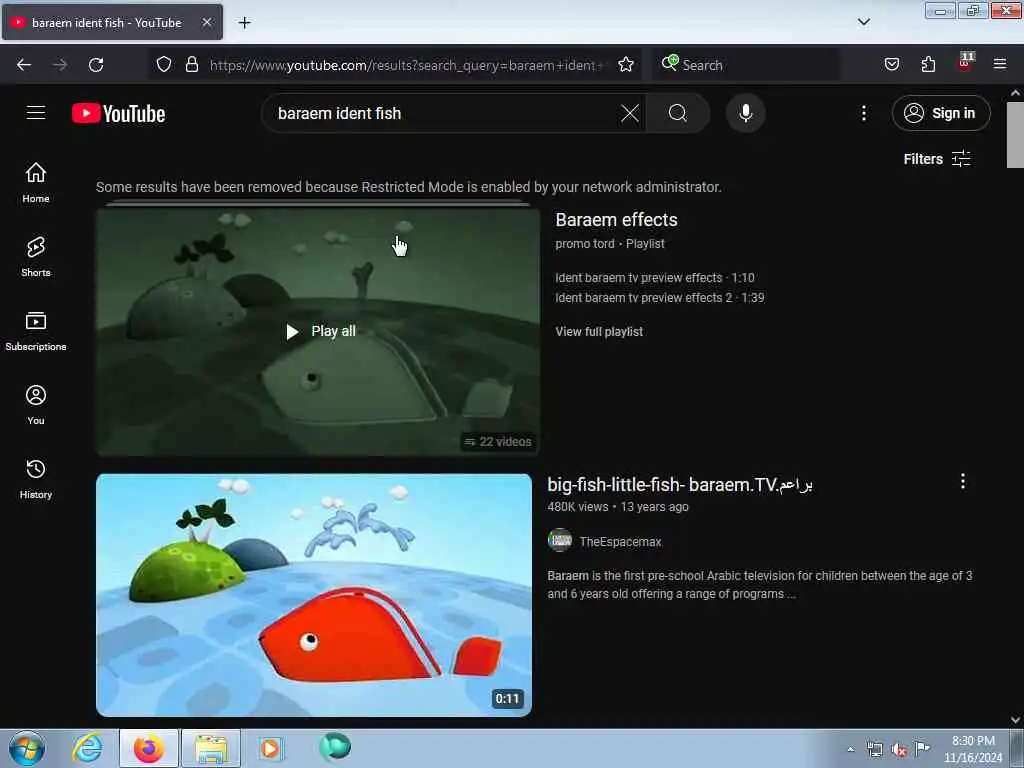Start voice search with microphone icon

(745, 114)
